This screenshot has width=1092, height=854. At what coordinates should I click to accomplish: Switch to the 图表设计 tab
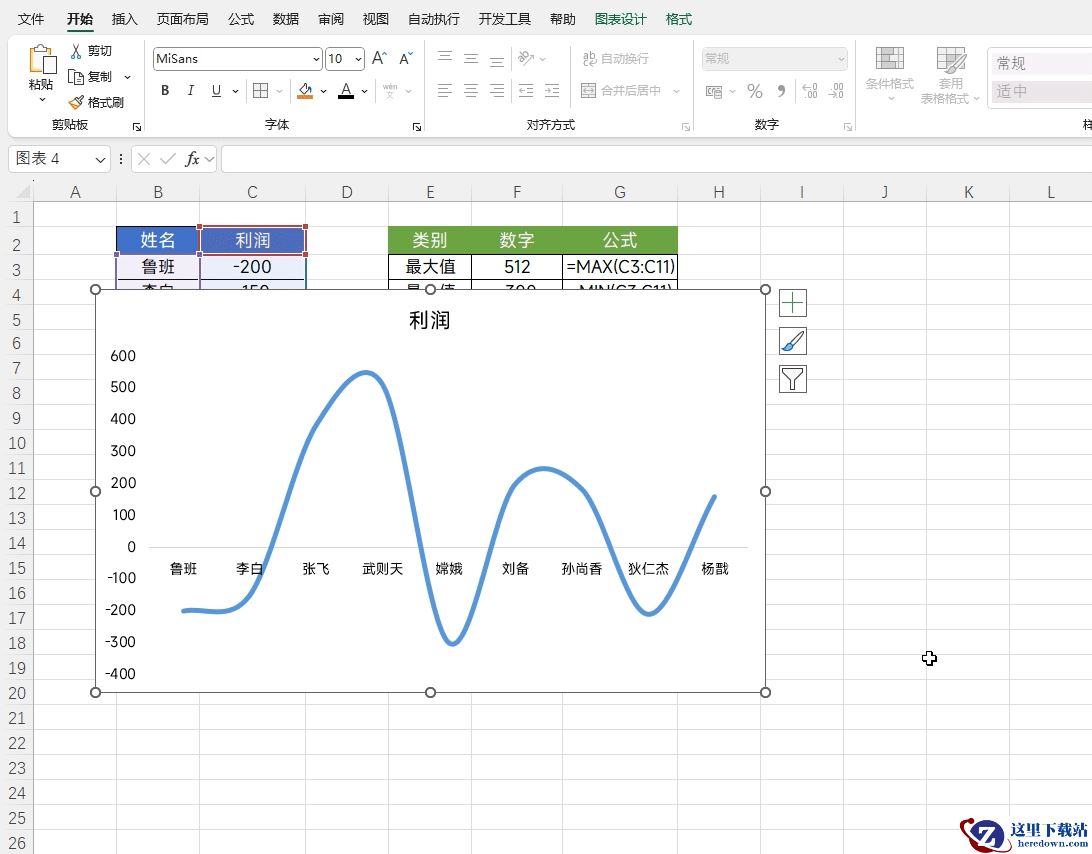tap(621, 19)
